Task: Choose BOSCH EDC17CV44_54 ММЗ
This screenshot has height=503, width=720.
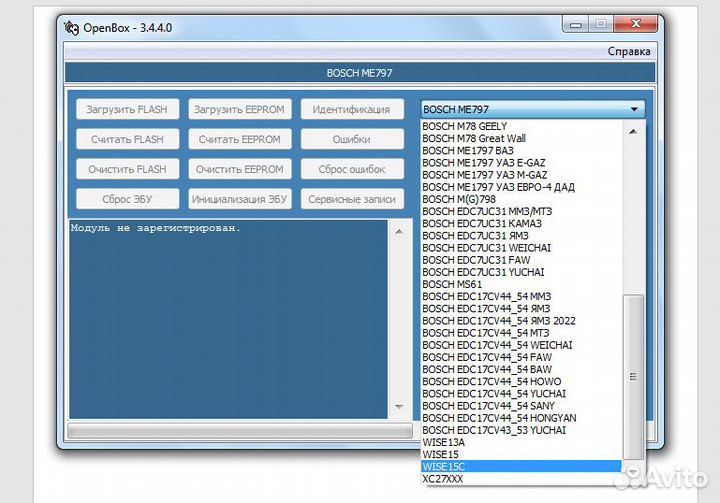Action: point(521,297)
